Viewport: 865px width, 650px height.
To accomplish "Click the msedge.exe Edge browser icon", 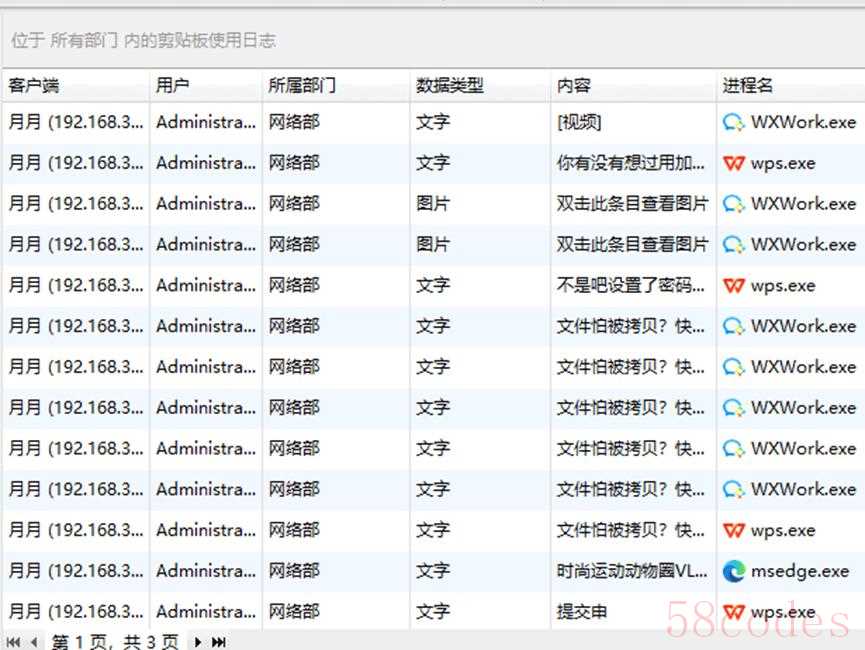I will [x=734, y=571].
